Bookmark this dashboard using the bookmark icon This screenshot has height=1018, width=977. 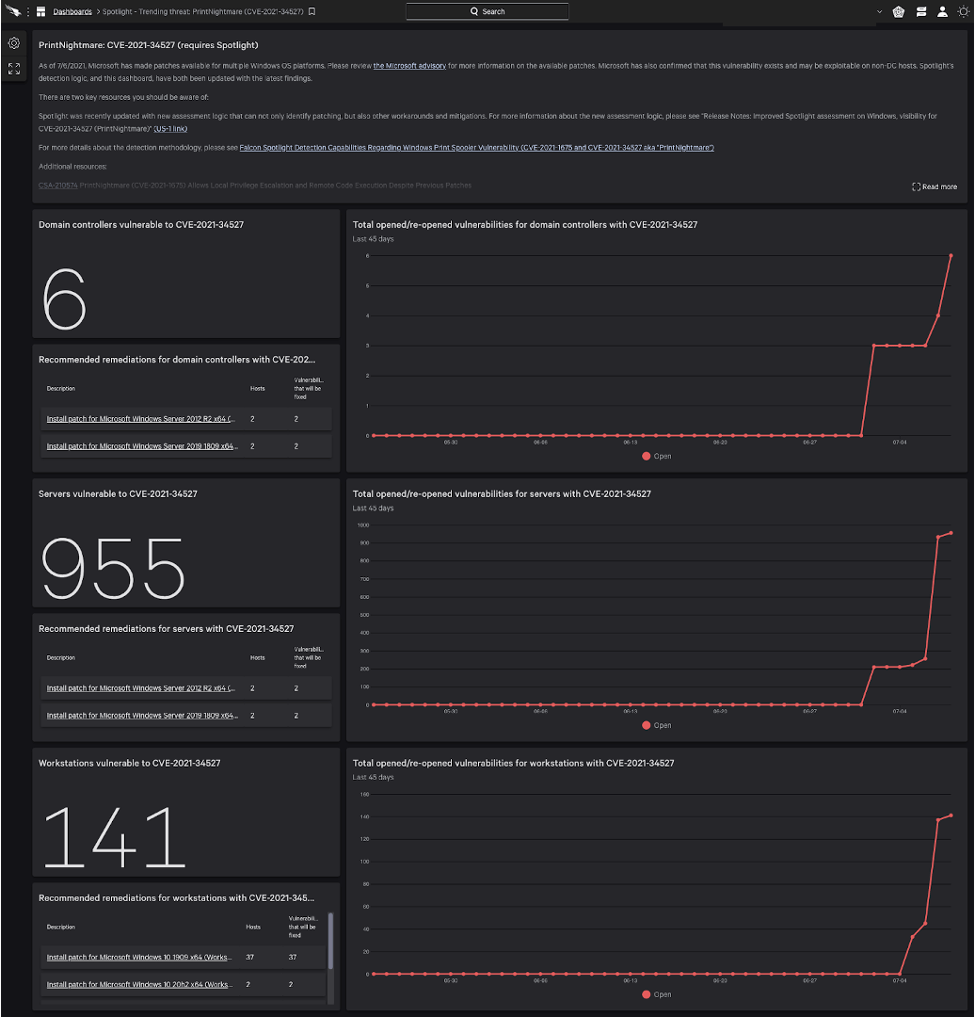(x=311, y=12)
